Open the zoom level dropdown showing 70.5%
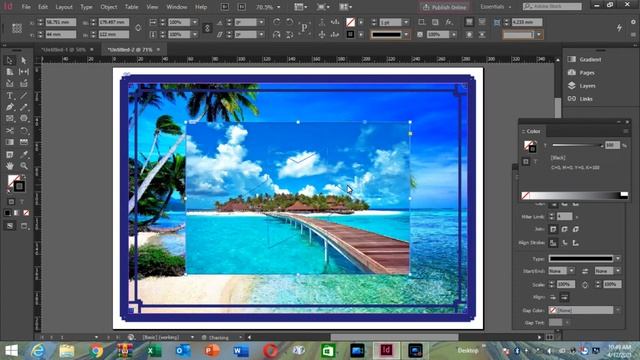This screenshot has height=360, width=640. 279,7
